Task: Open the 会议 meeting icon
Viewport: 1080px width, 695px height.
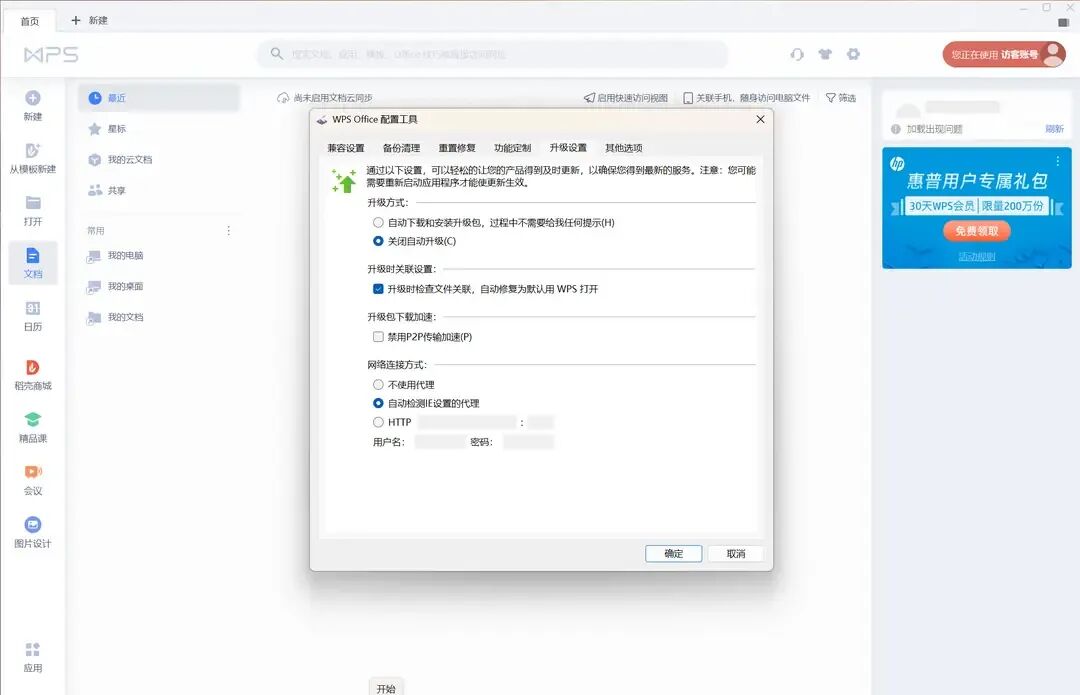Action: 32,472
